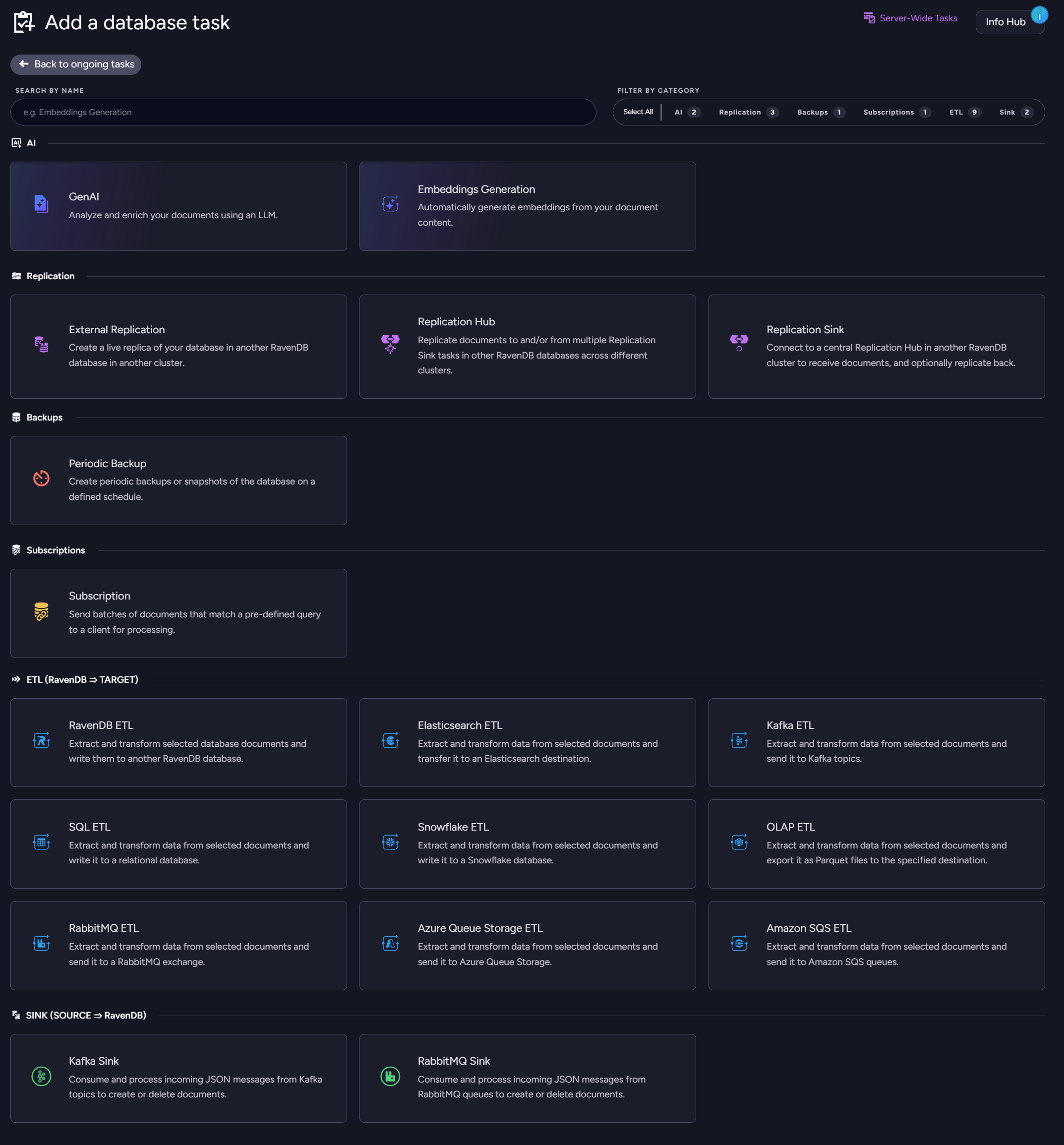Choose the Kafka ETL title
This screenshot has width=1064, height=1145.
pos(790,725)
